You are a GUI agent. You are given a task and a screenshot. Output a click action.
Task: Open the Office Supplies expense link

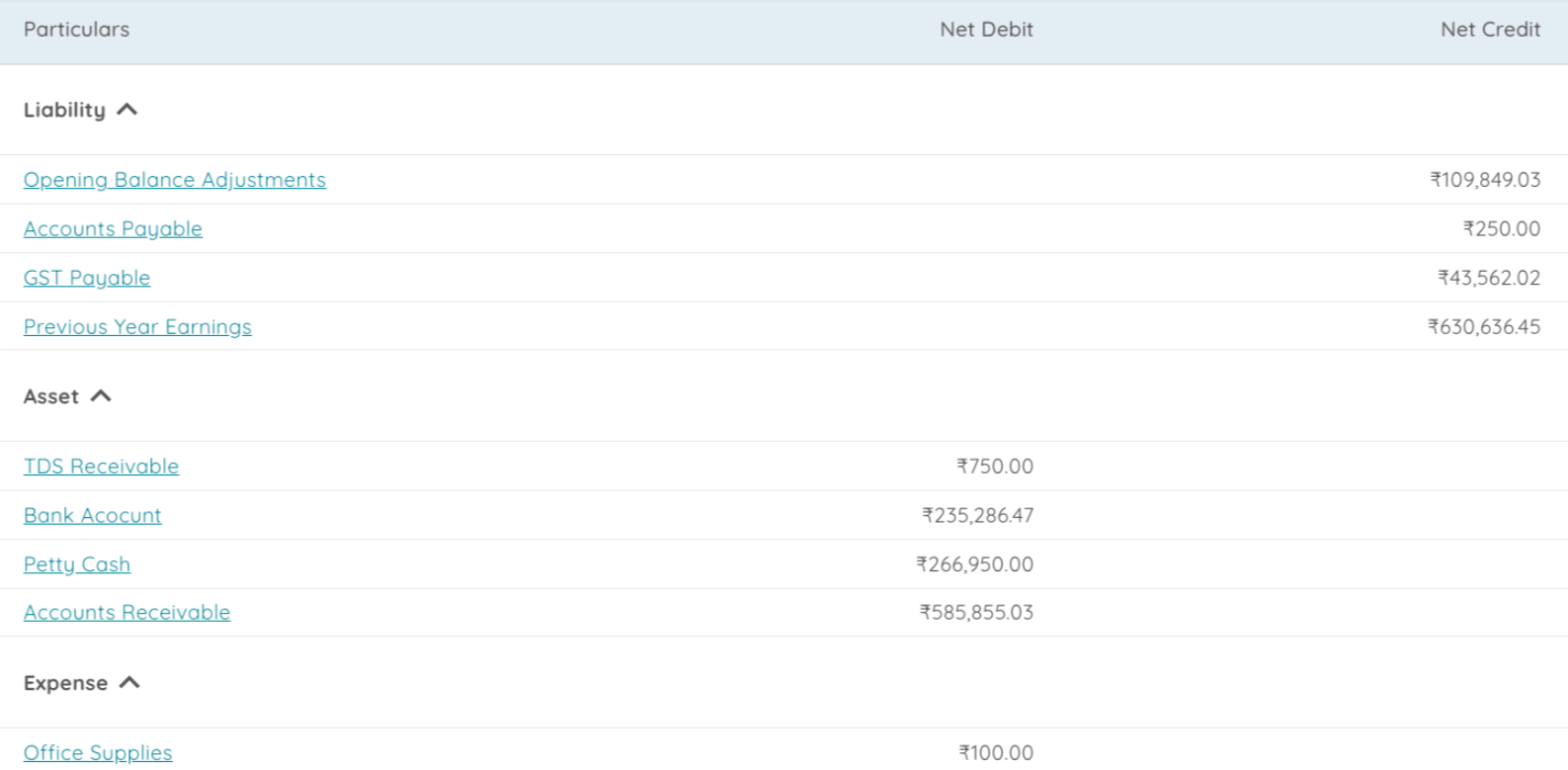(x=98, y=753)
